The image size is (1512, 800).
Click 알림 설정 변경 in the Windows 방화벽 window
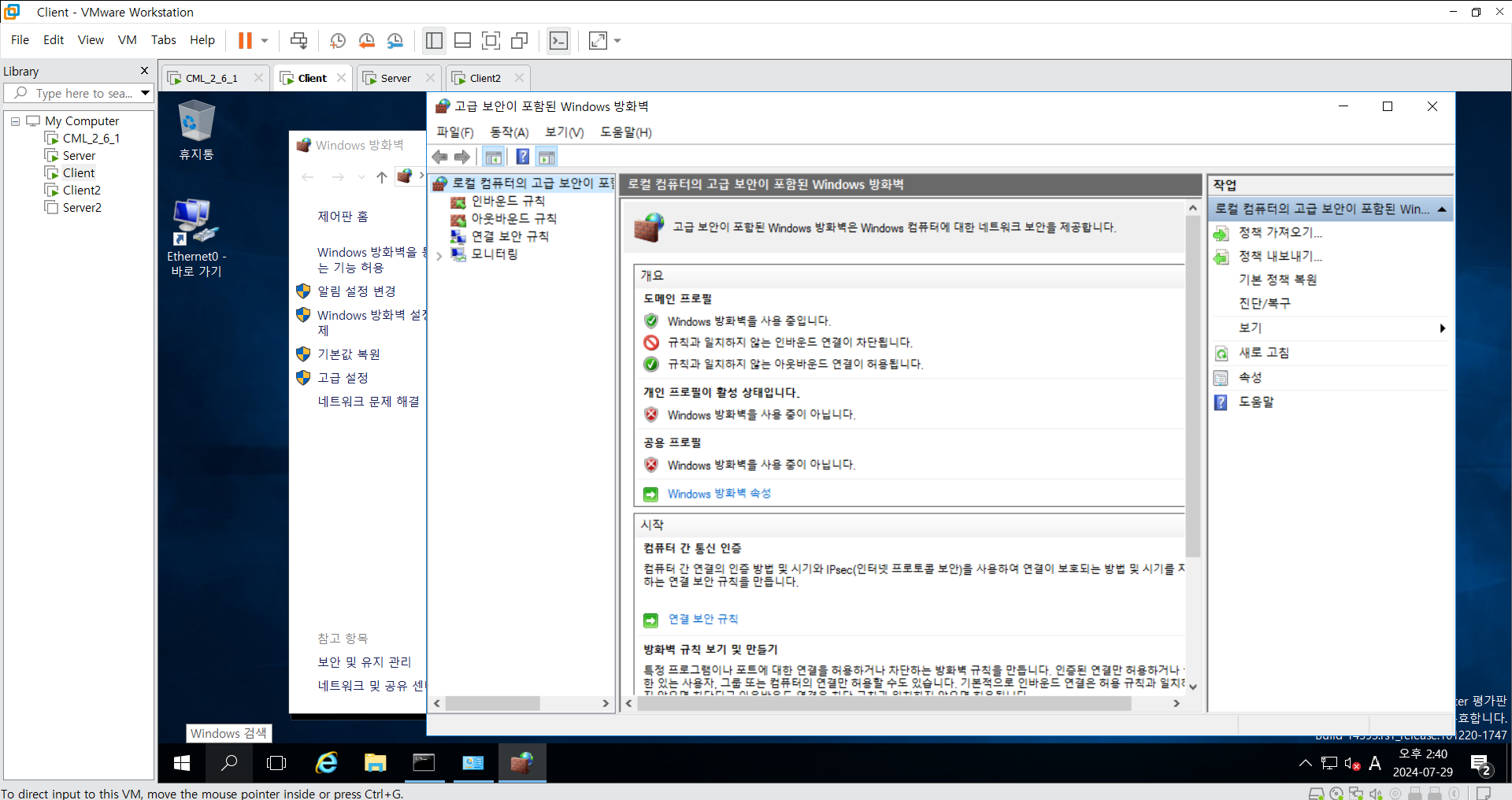[356, 291]
